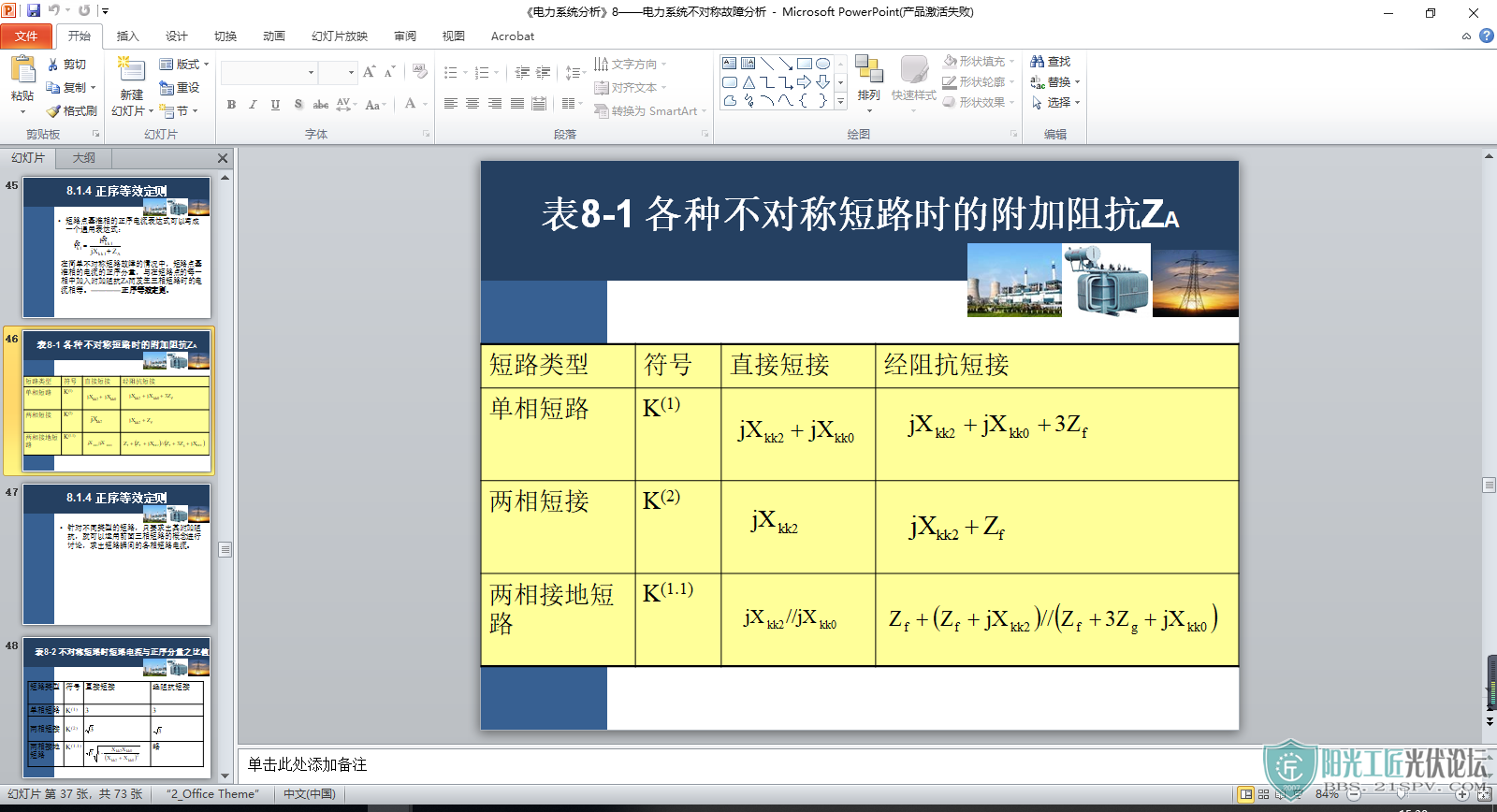The width and height of the screenshot is (1497, 812).
Task: Click the notes area 单击此处添加备注
Action: (x=307, y=764)
